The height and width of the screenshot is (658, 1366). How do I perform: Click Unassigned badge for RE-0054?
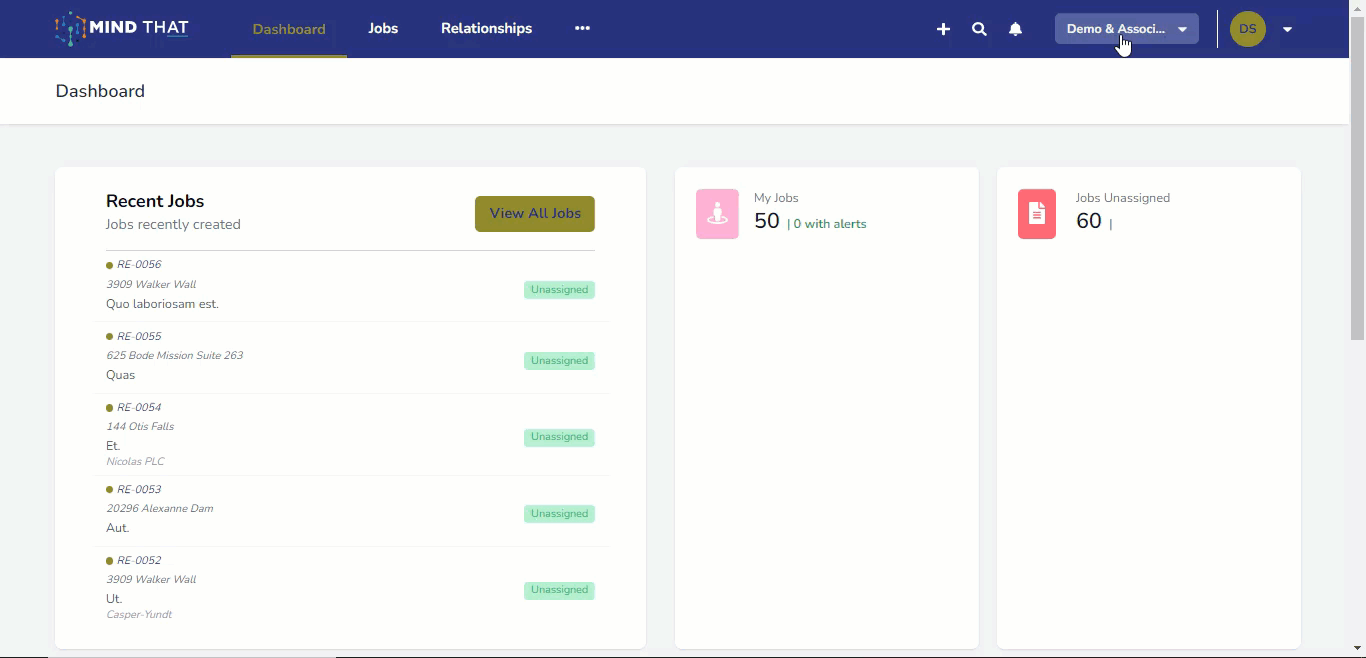[559, 437]
